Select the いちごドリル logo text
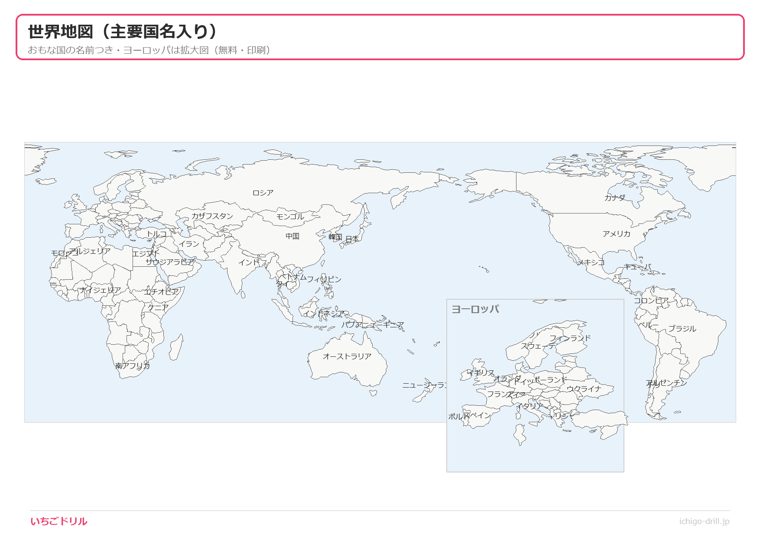This screenshot has width=760, height=537. pos(59,521)
